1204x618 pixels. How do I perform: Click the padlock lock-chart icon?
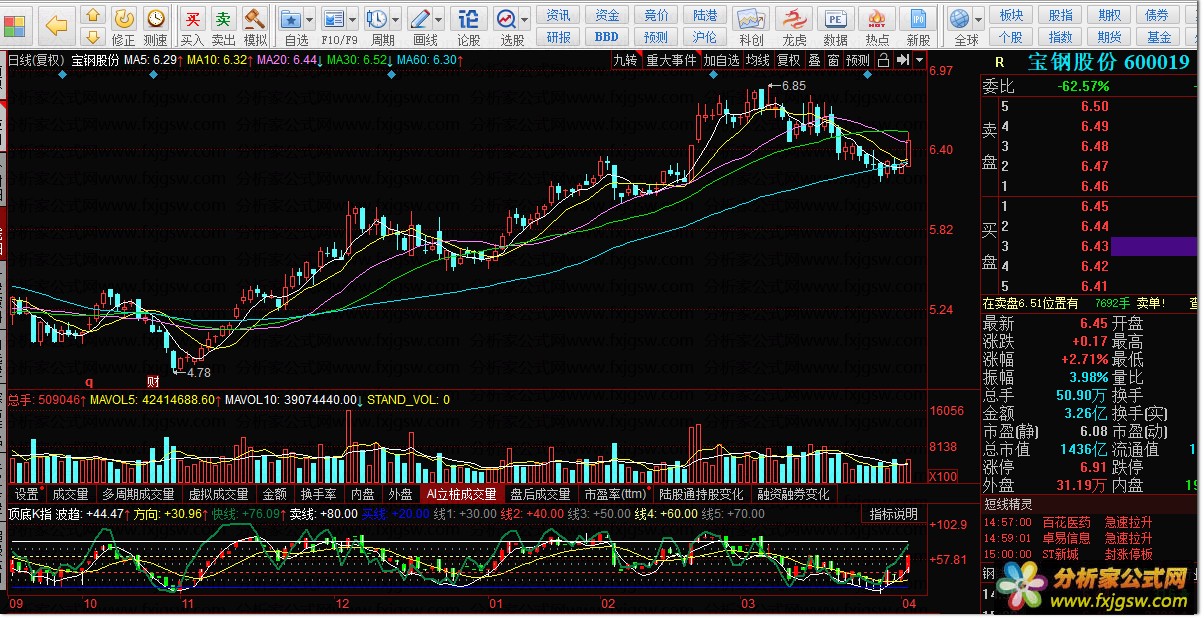882,60
